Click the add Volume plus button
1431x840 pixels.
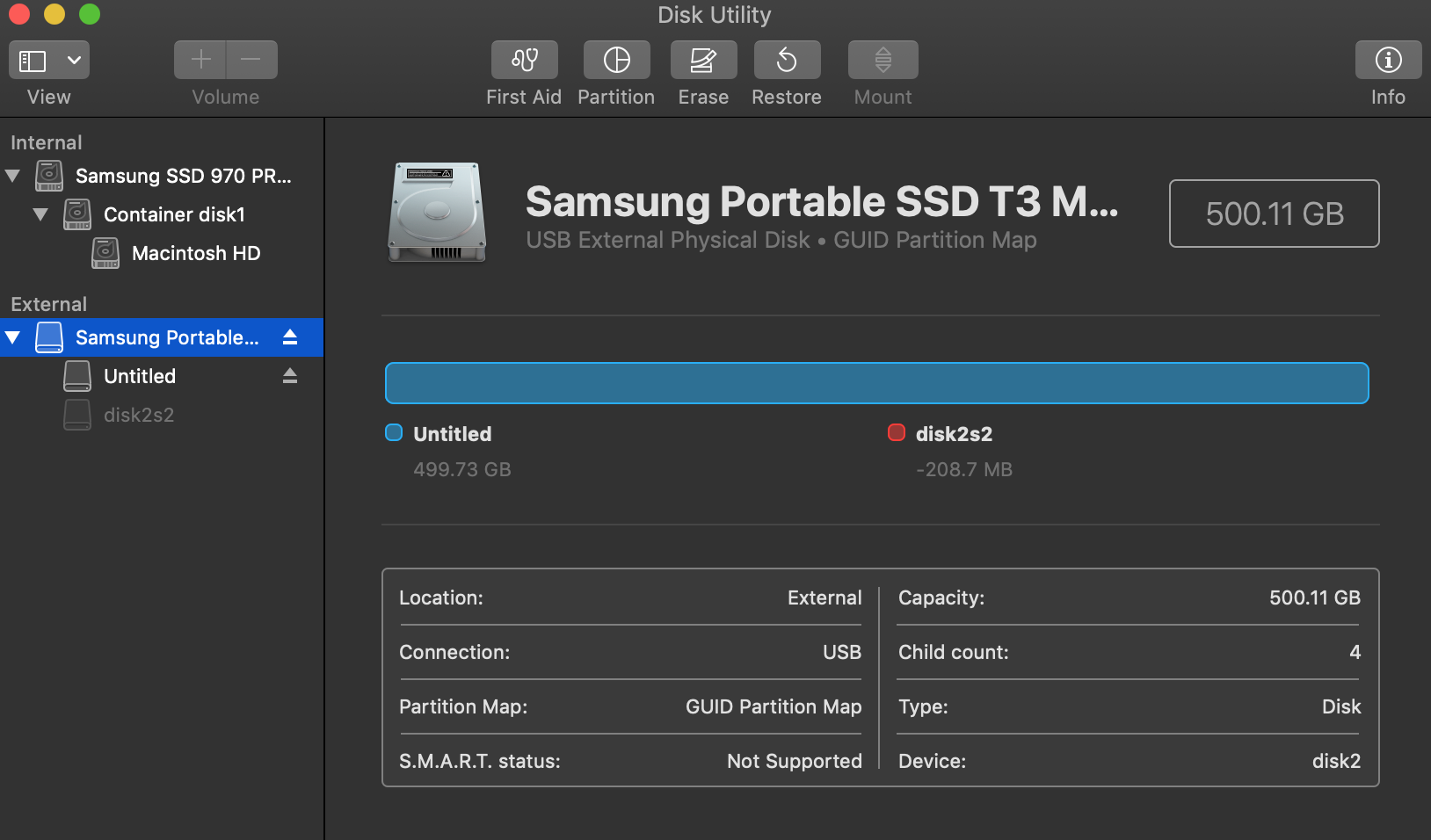(200, 60)
